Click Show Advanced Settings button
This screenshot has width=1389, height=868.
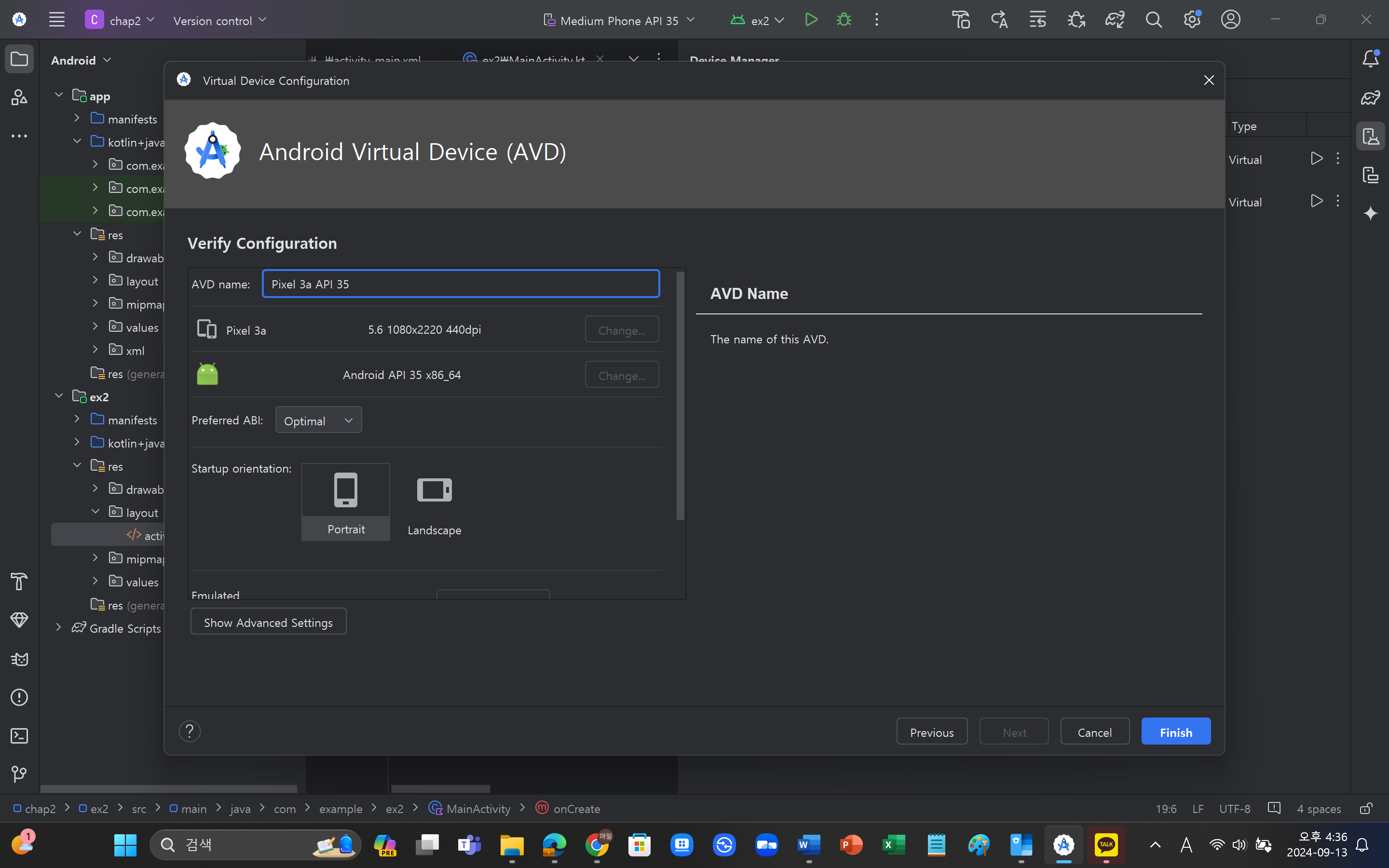pyautogui.click(x=268, y=622)
